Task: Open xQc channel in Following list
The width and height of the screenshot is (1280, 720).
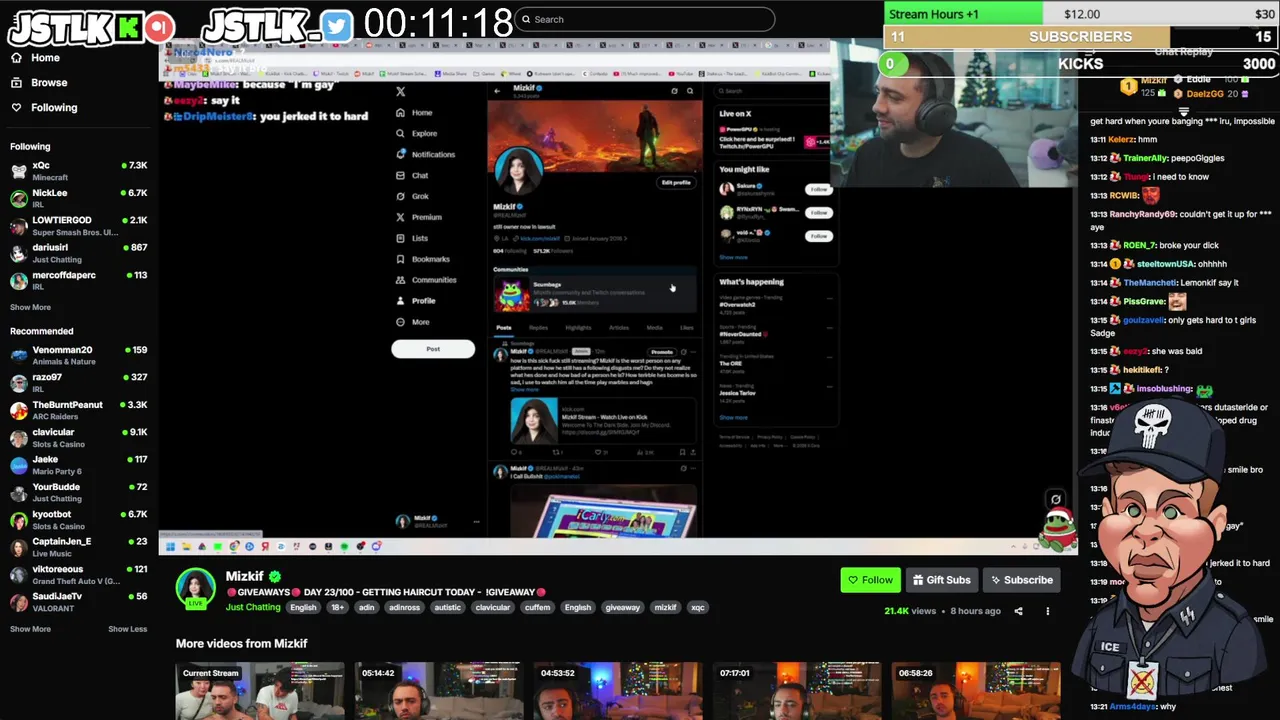Action: tap(78, 171)
